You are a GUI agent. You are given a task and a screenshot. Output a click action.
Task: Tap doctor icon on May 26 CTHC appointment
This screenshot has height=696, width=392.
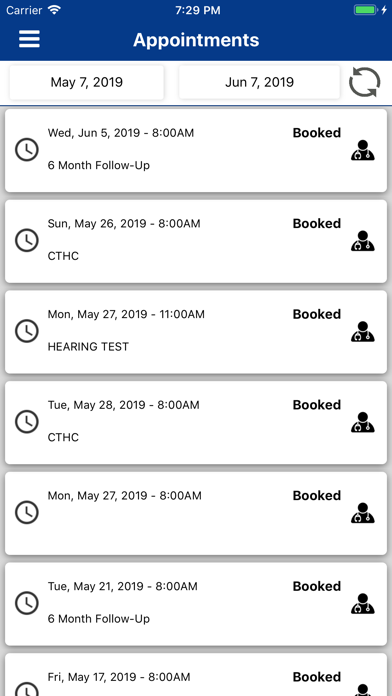(363, 241)
